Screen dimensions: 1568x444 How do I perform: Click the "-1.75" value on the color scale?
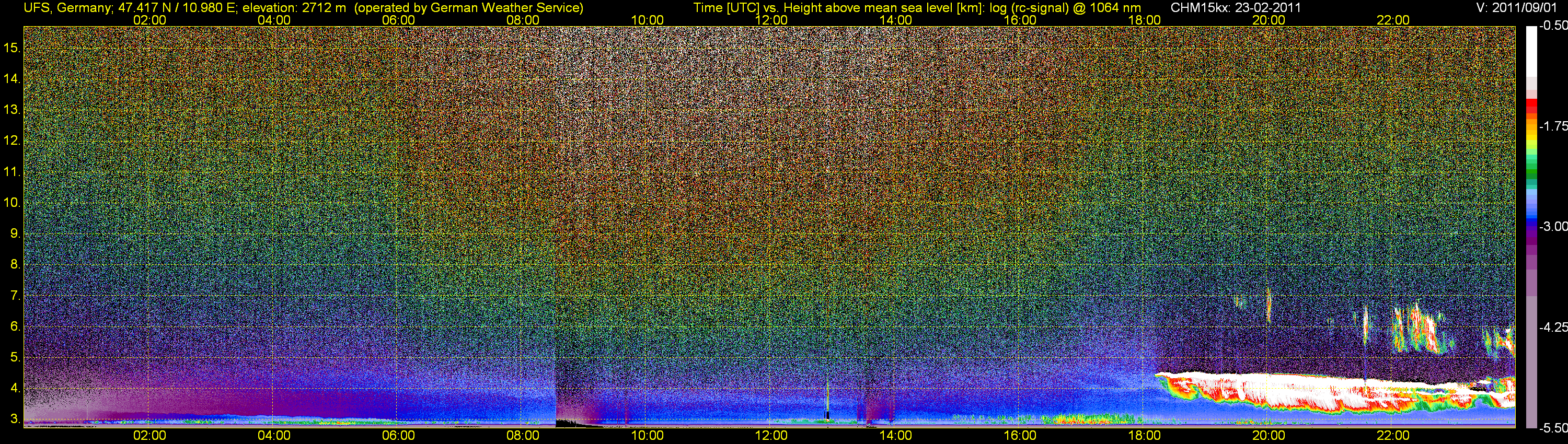1553,126
